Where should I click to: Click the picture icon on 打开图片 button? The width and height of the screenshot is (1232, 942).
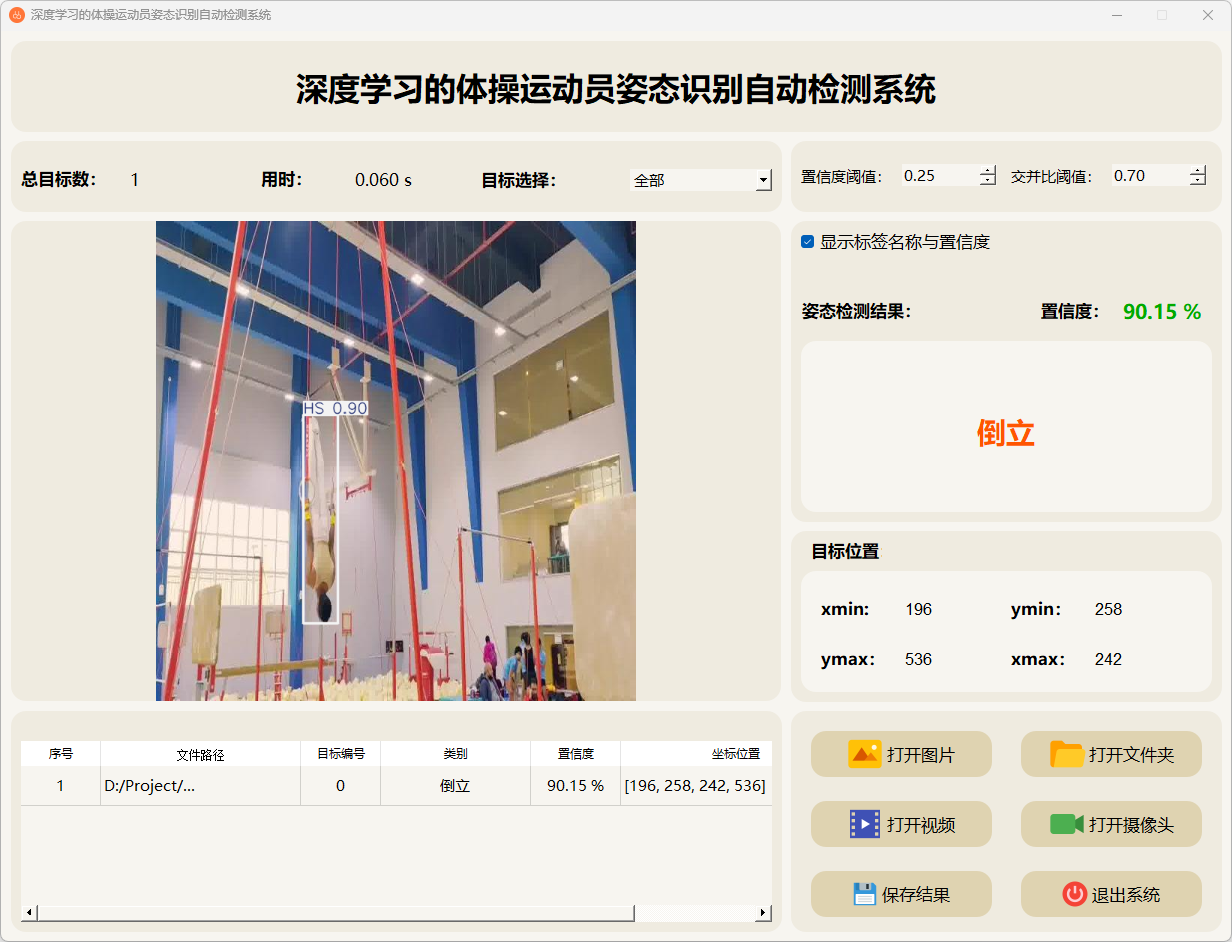864,754
